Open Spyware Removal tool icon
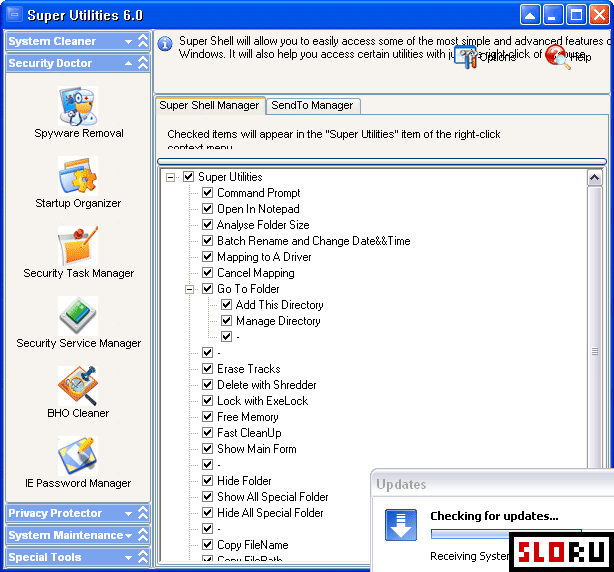614x572 pixels. tap(78, 106)
